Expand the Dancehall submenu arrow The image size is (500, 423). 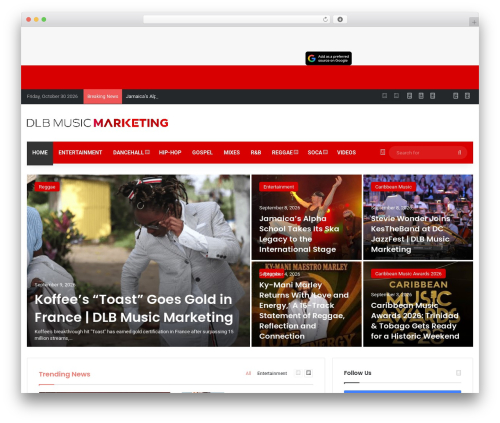click(x=147, y=152)
